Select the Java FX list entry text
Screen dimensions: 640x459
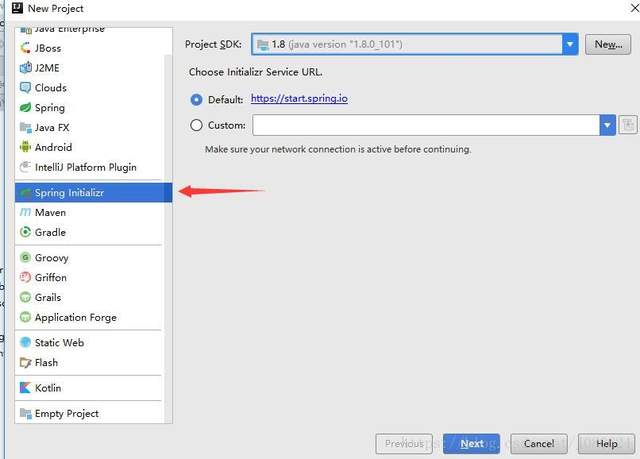[x=52, y=128]
